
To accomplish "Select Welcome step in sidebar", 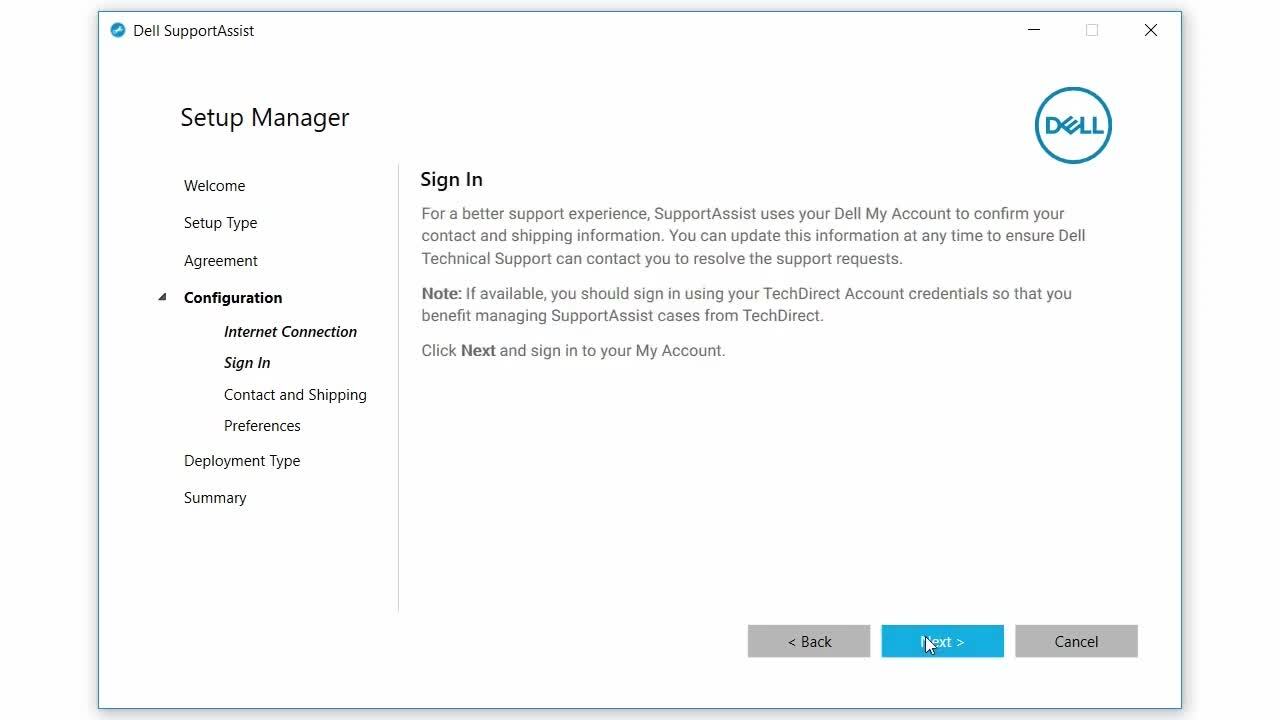I will (x=214, y=186).
